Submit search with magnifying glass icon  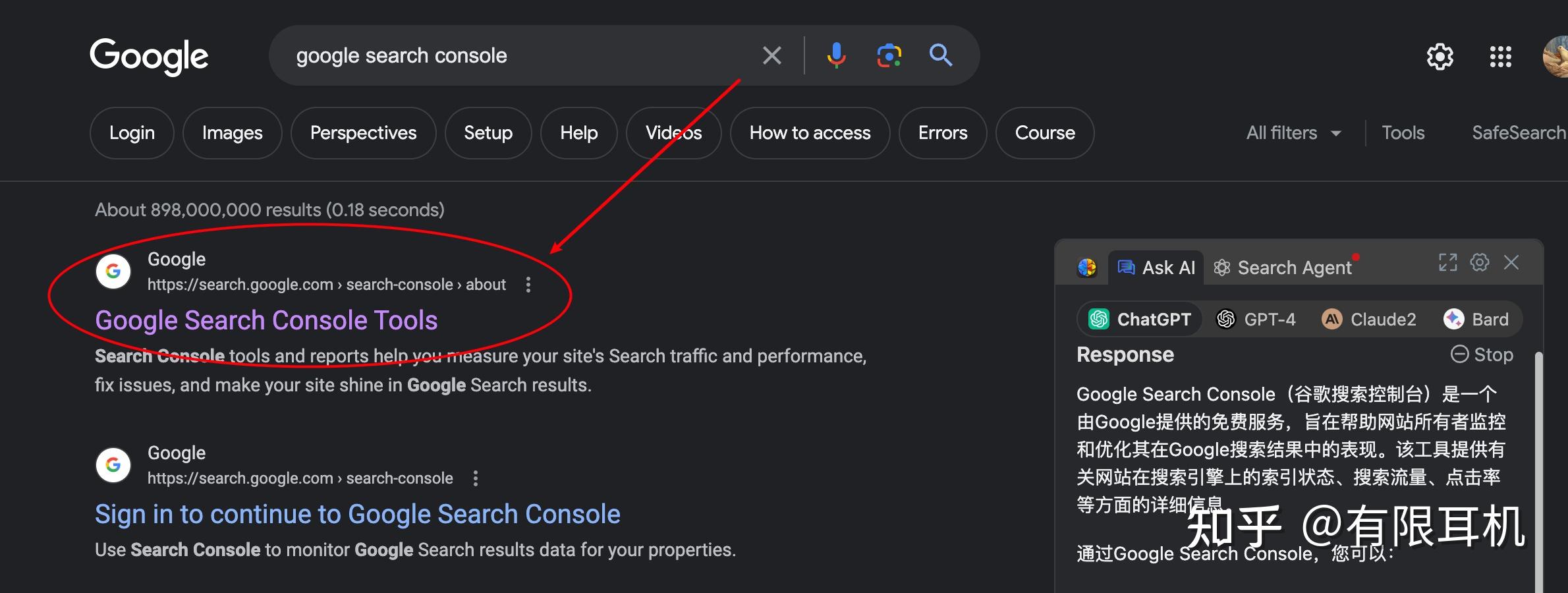(941, 55)
